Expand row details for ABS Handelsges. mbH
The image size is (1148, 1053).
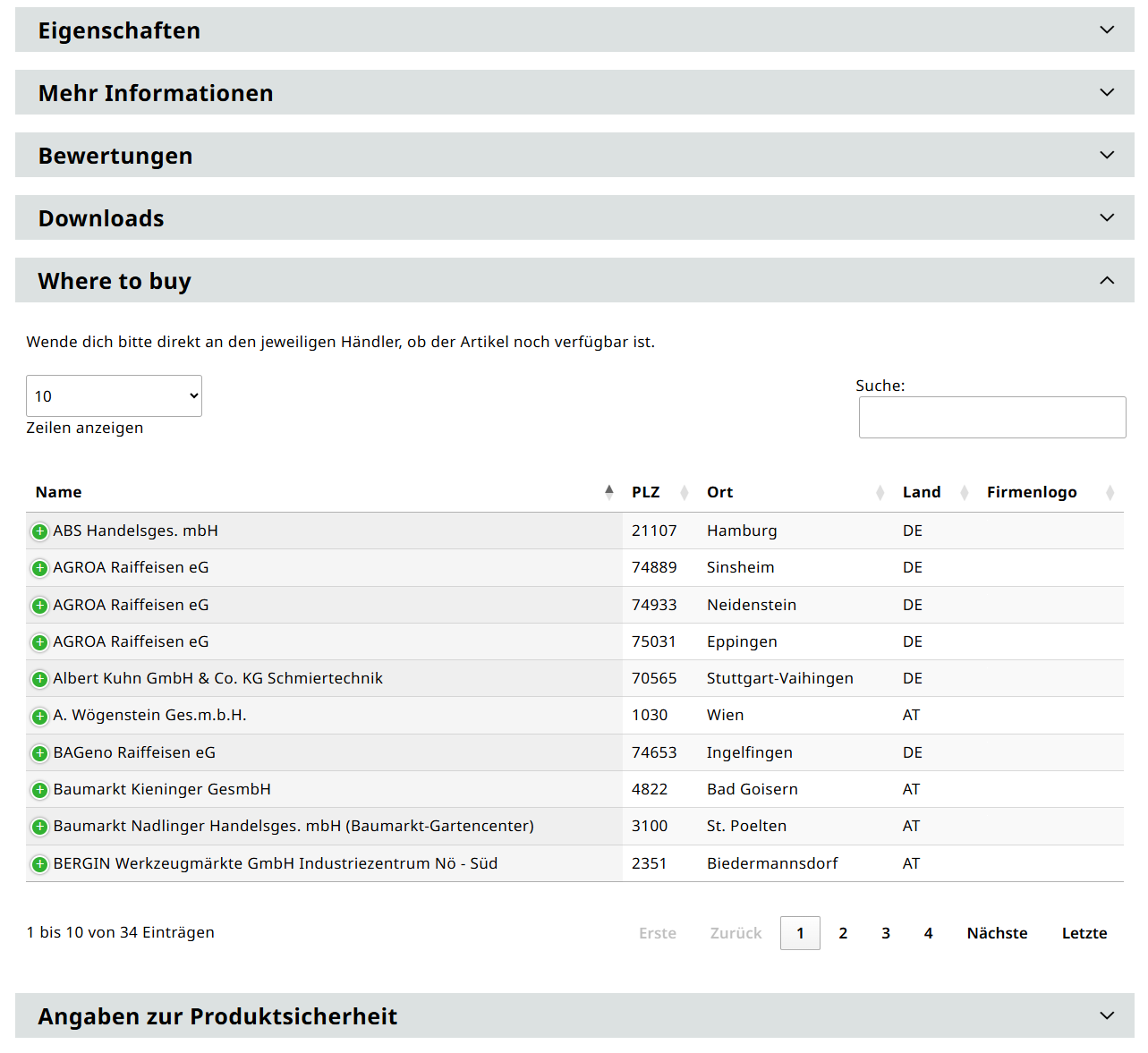point(39,531)
